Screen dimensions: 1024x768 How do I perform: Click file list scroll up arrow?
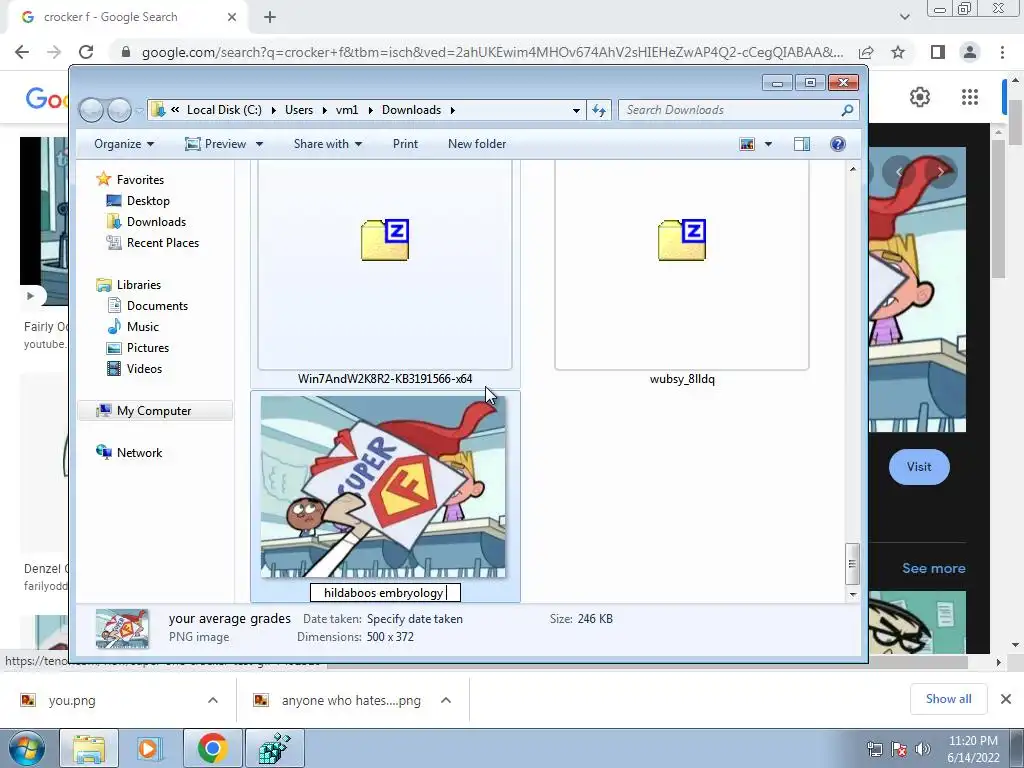tap(852, 169)
